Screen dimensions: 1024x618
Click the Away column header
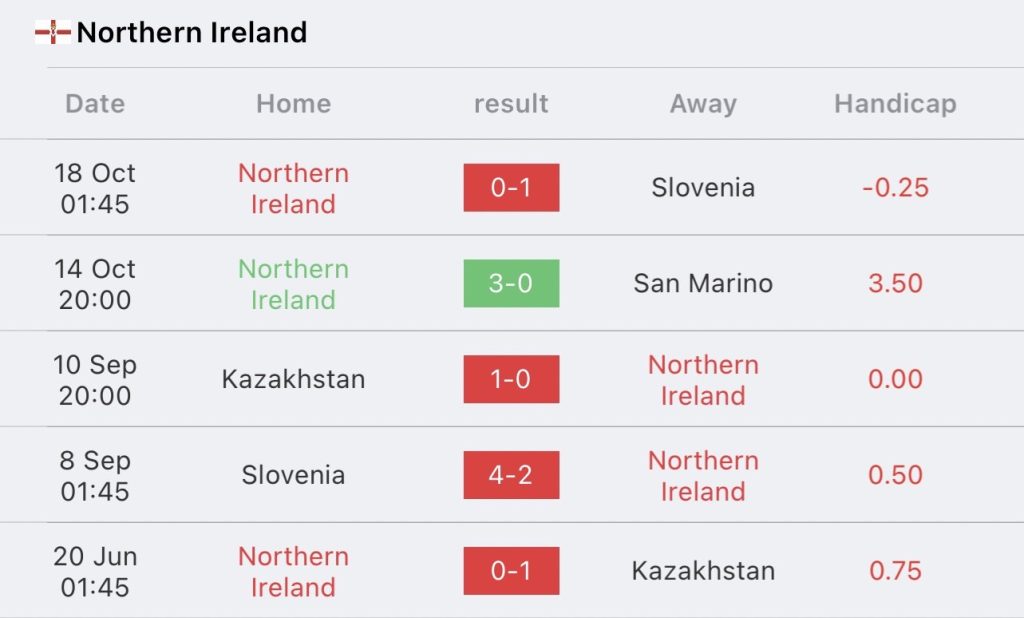pyautogui.click(x=703, y=104)
